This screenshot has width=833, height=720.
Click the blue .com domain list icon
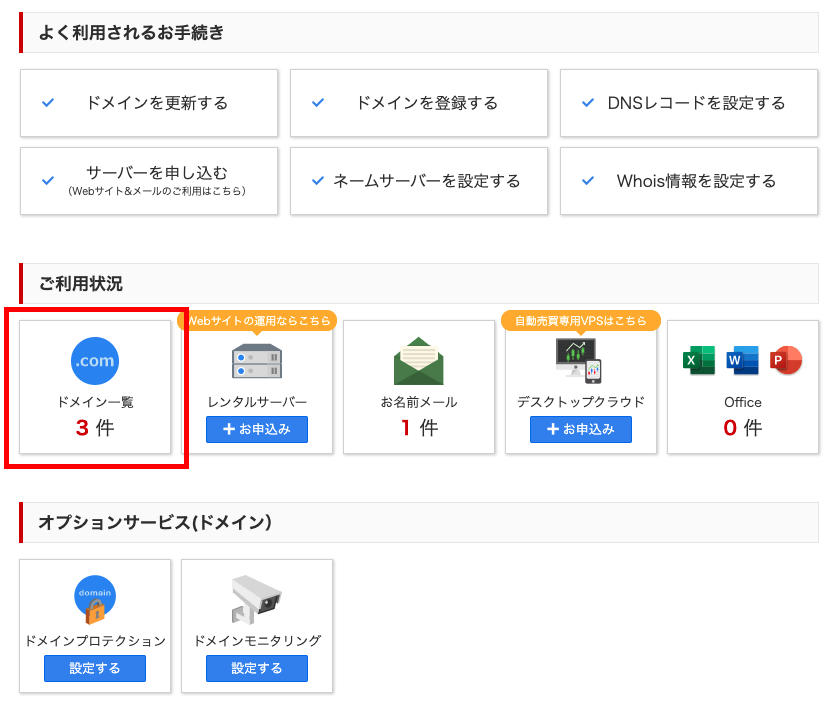95,361
